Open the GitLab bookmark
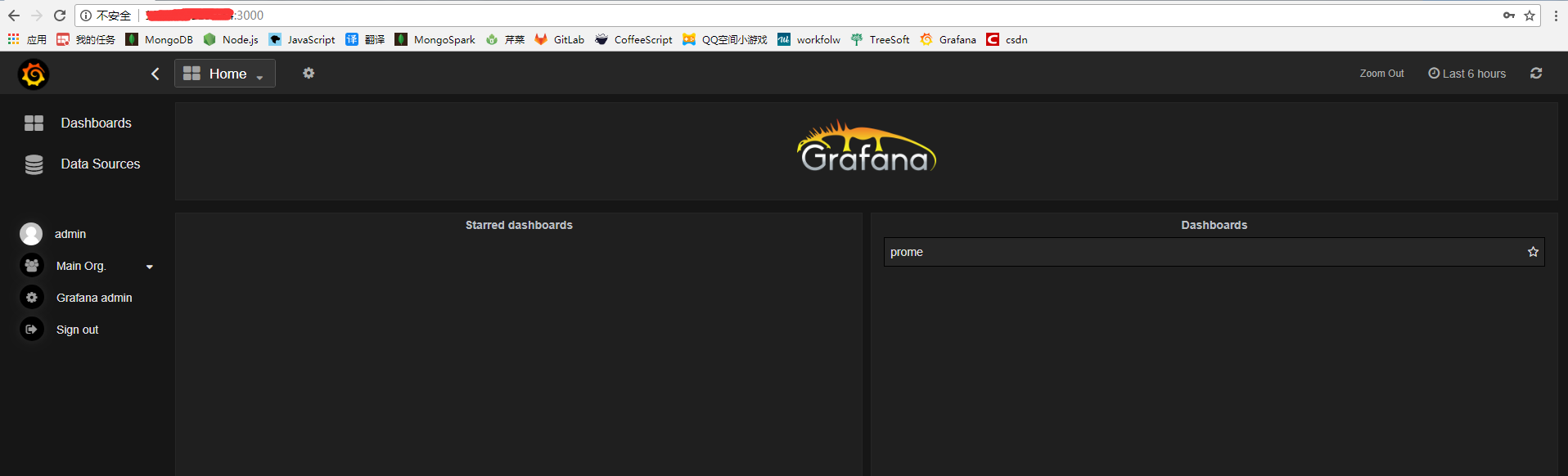 pyautogui.click(x=560, y=39)
